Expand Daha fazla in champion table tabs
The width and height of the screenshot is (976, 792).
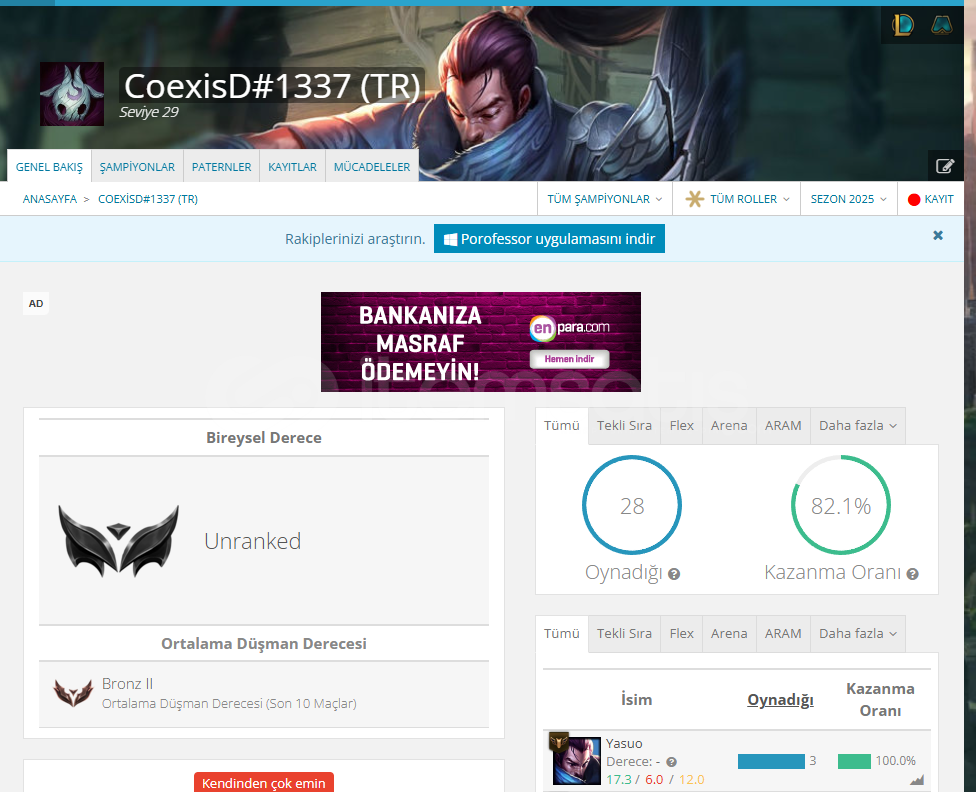858,634
